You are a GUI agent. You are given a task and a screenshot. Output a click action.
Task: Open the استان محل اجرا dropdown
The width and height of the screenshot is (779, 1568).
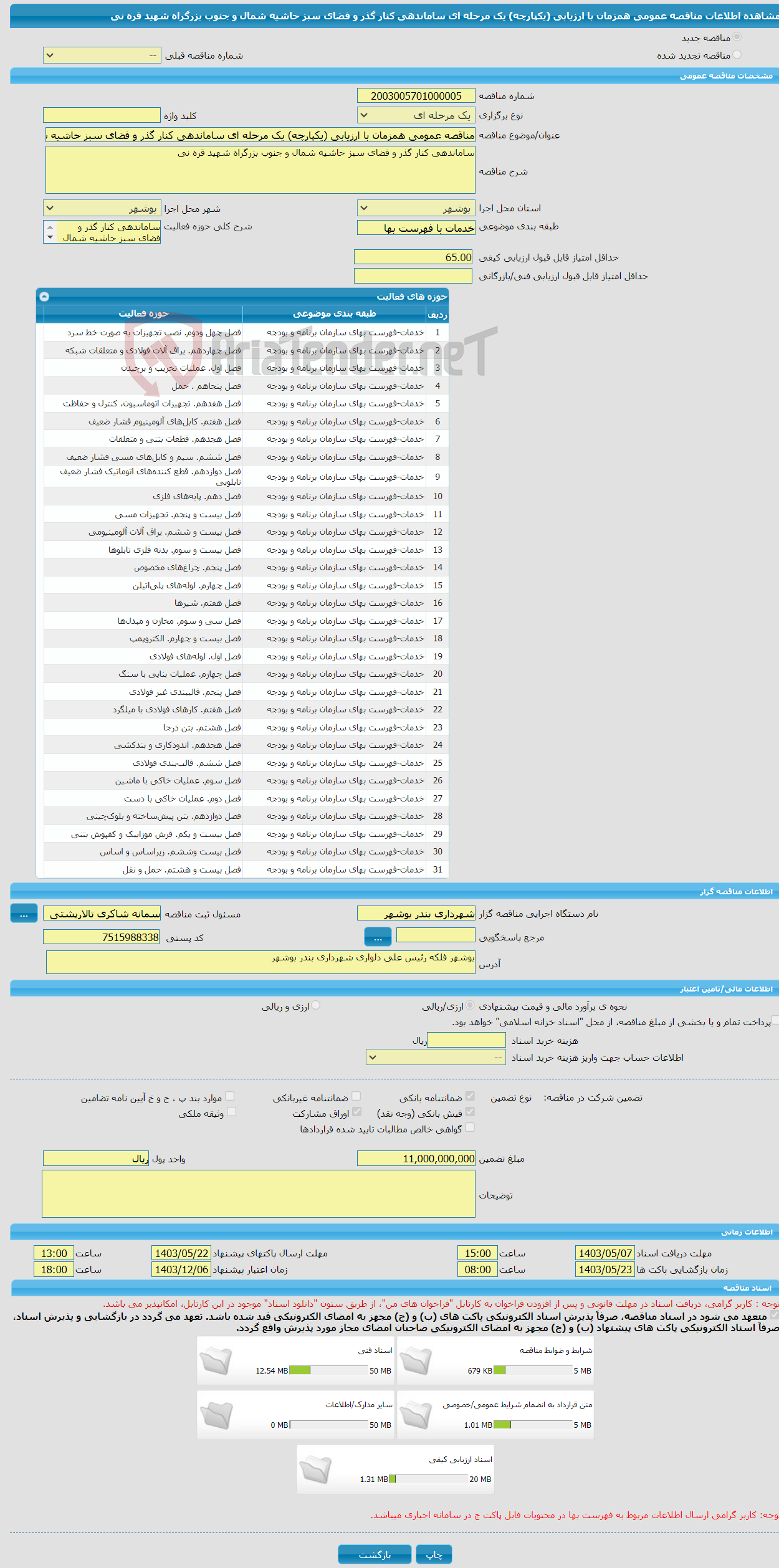pyautogui.click(x=416, y=208)
